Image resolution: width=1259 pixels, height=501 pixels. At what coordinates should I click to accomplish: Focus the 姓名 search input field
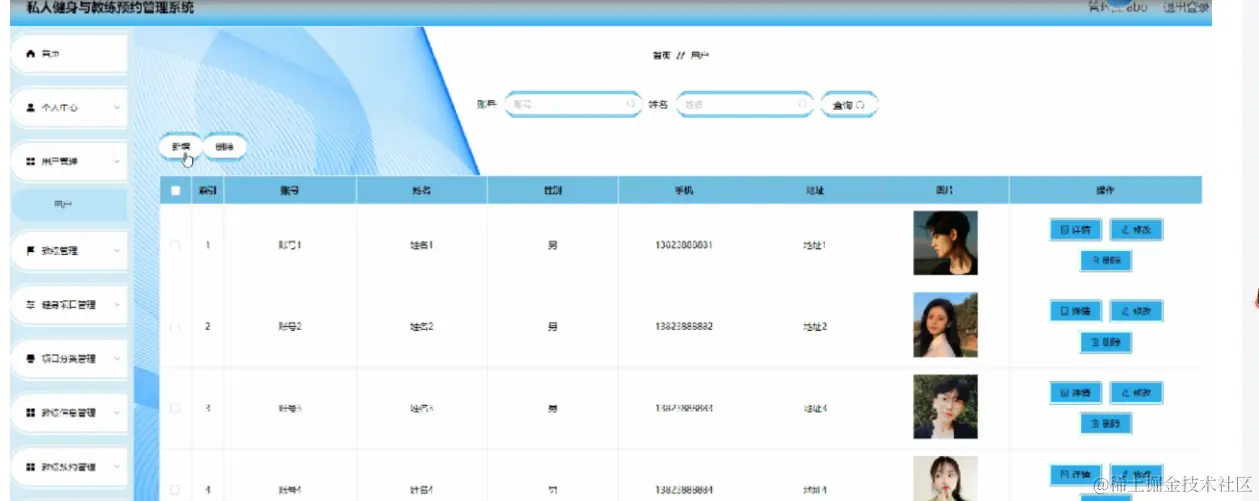[743, 104]
